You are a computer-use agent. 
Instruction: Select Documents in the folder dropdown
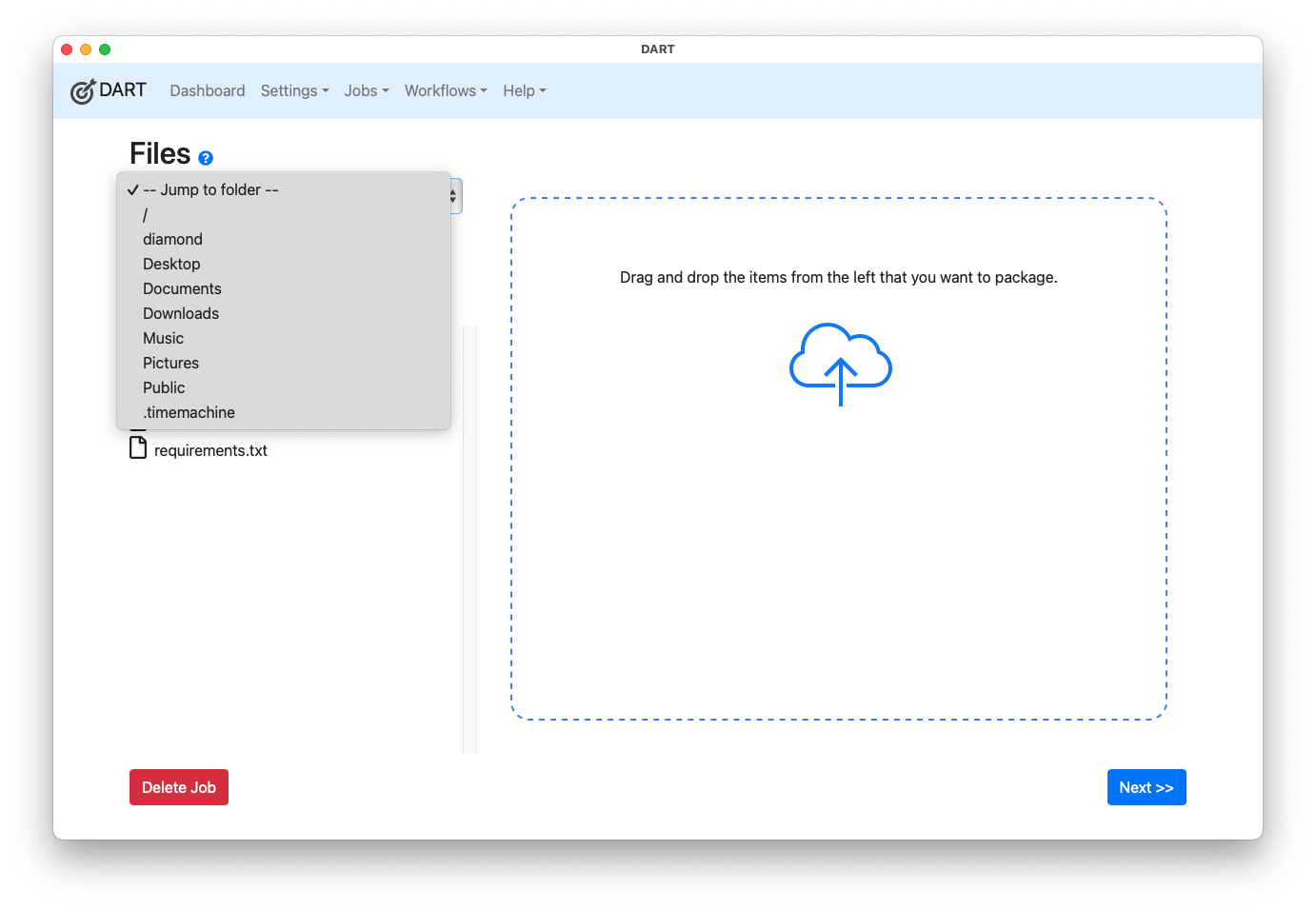tap(182, 288)
